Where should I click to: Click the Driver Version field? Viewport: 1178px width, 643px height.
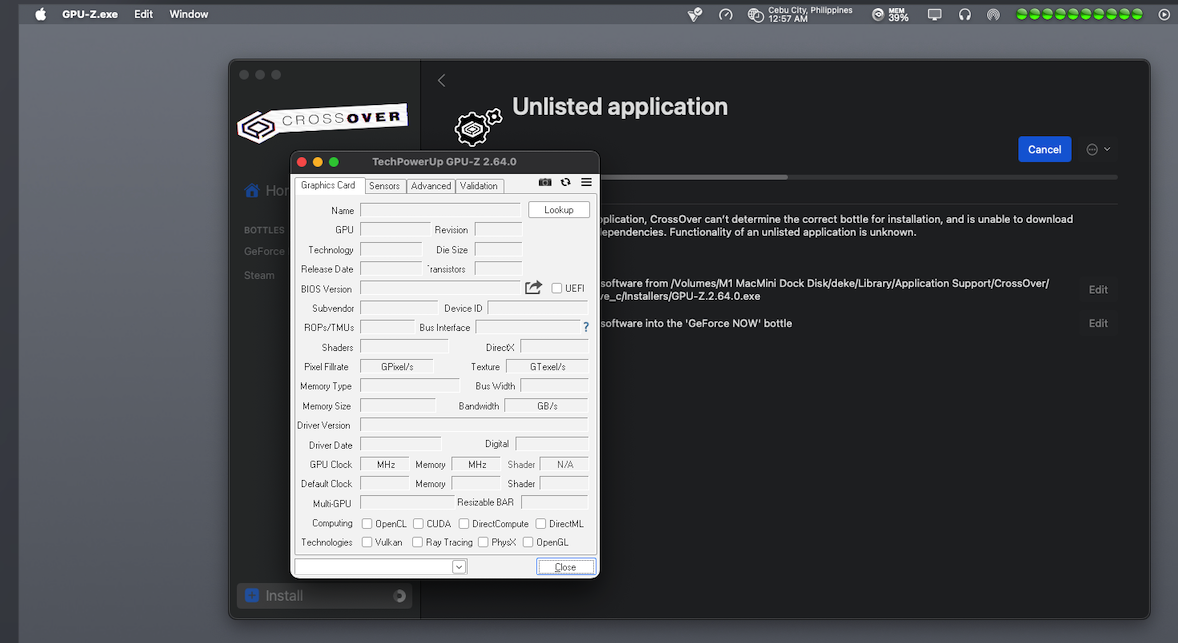[474, 424]
